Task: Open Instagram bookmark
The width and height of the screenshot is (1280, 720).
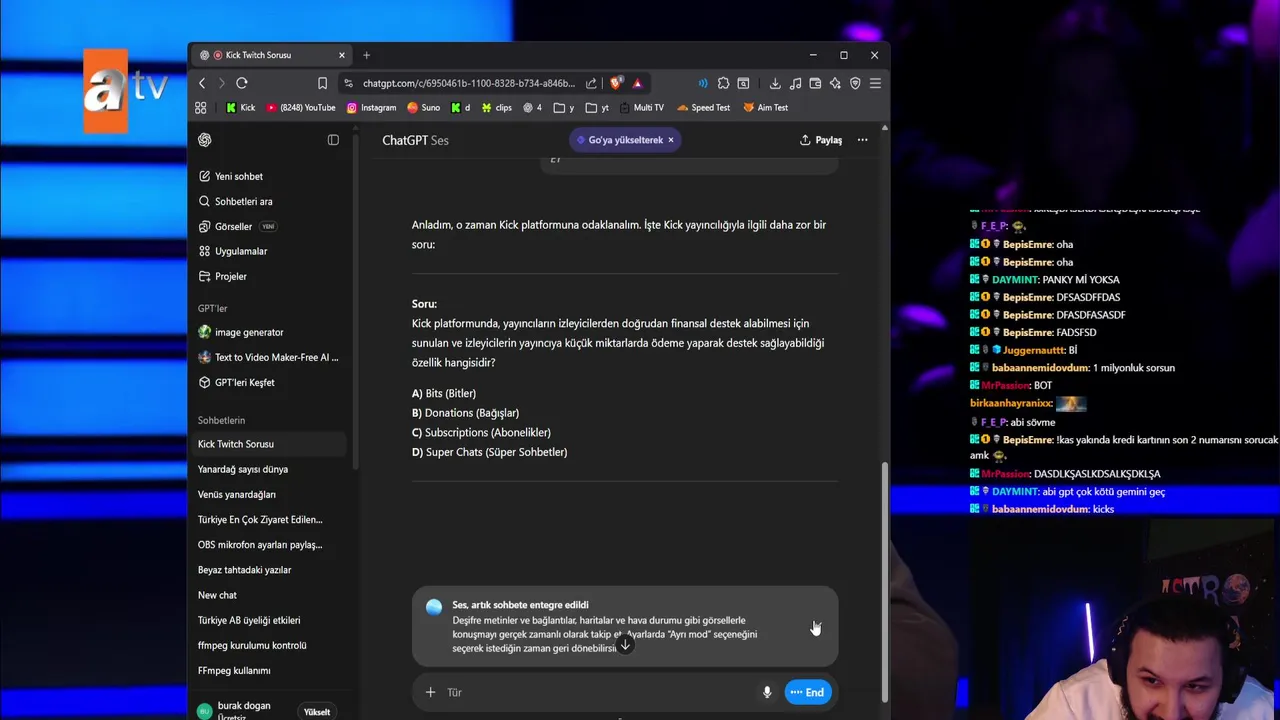Action: [x=372, y=108]
